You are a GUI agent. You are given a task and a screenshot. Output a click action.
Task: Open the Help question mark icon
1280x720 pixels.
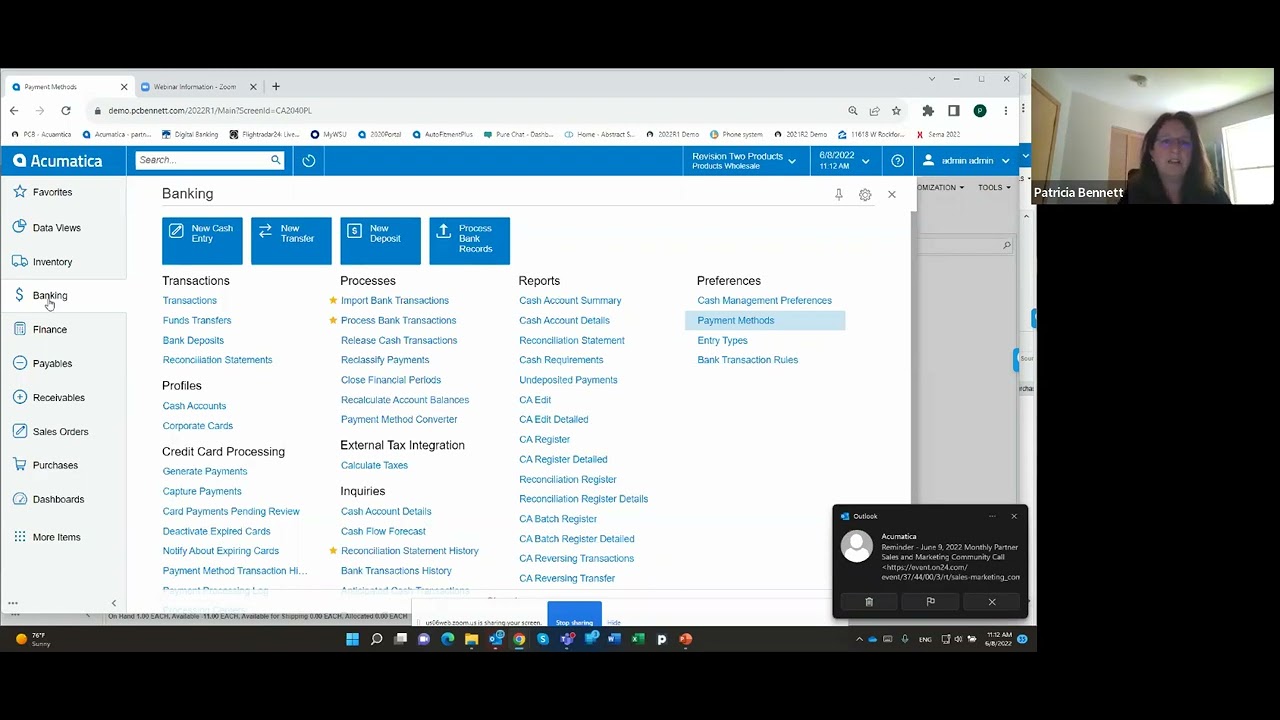pyautogui.click(x=898, y=160)
